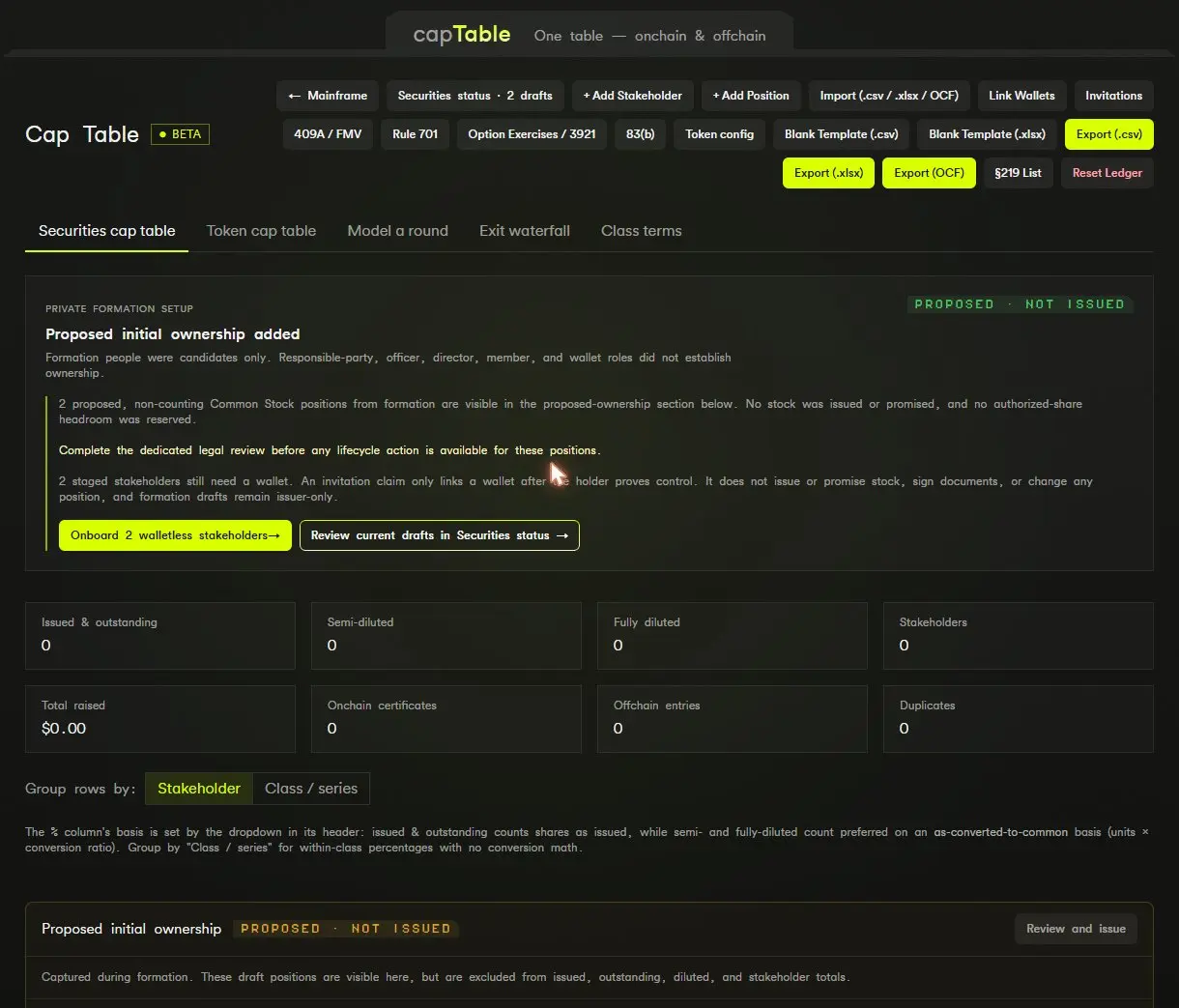Viewport: 1179px width, 1008px height.
Task: Select the Issued & outstanding stat card
Action: pyautogui.click(x=160, y=636)
